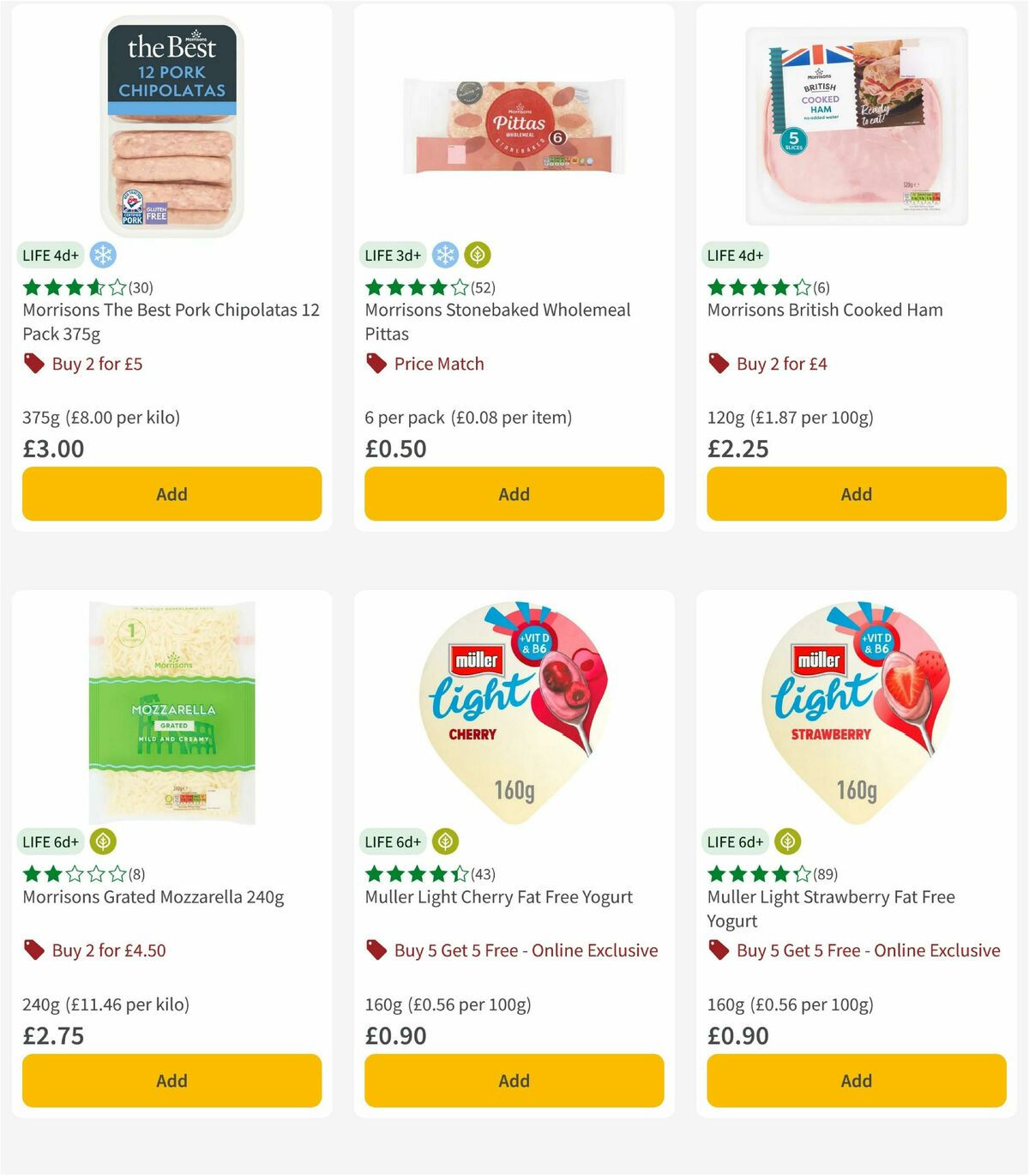Click the offer tag icon on British Cooked Ham
The image size is (1029, 1176).
718,364
